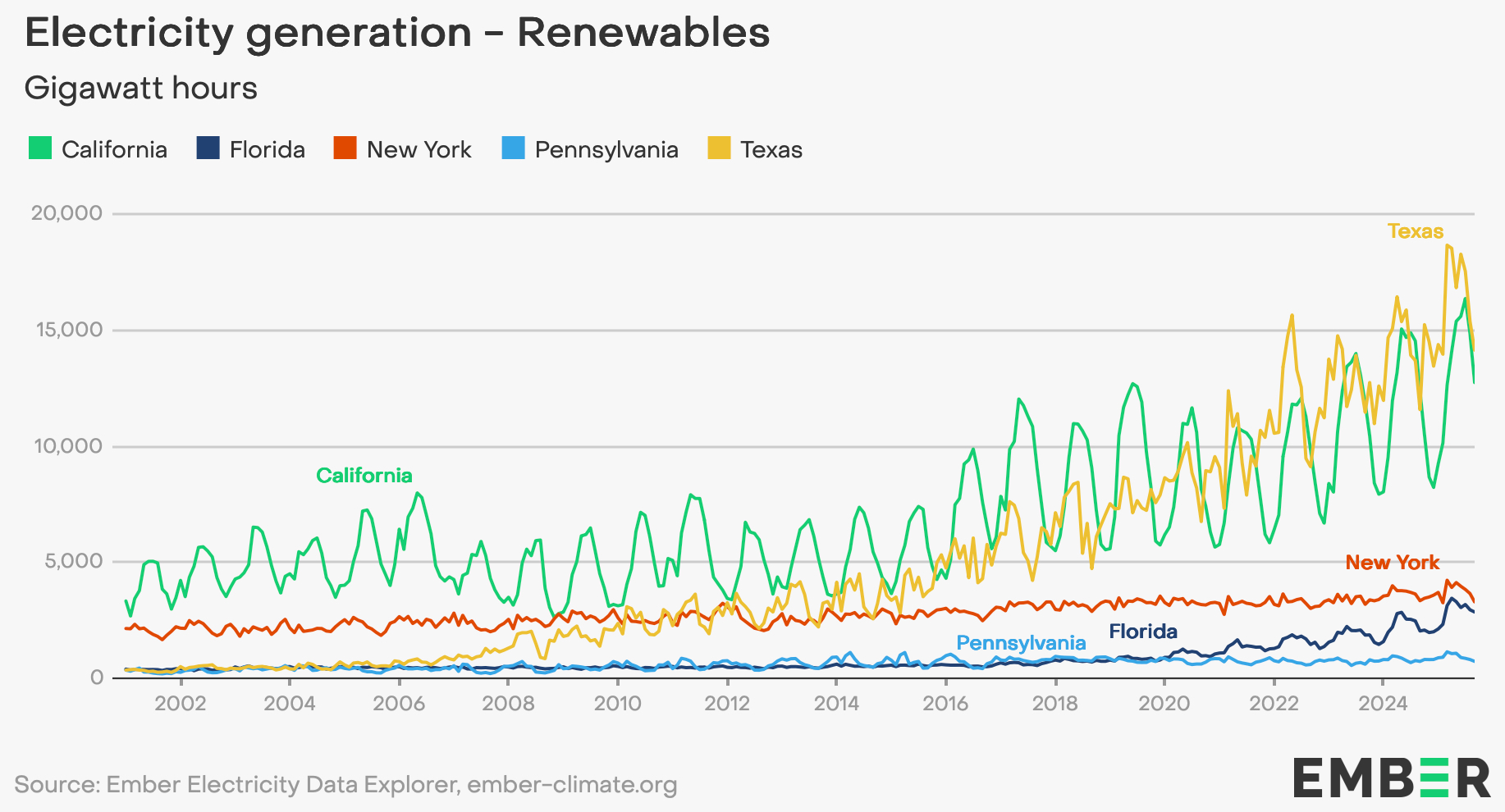Screen dimensions: 1505x812
Task: Click the orange New York legend swatch
Action: click(x=345, y=148)
